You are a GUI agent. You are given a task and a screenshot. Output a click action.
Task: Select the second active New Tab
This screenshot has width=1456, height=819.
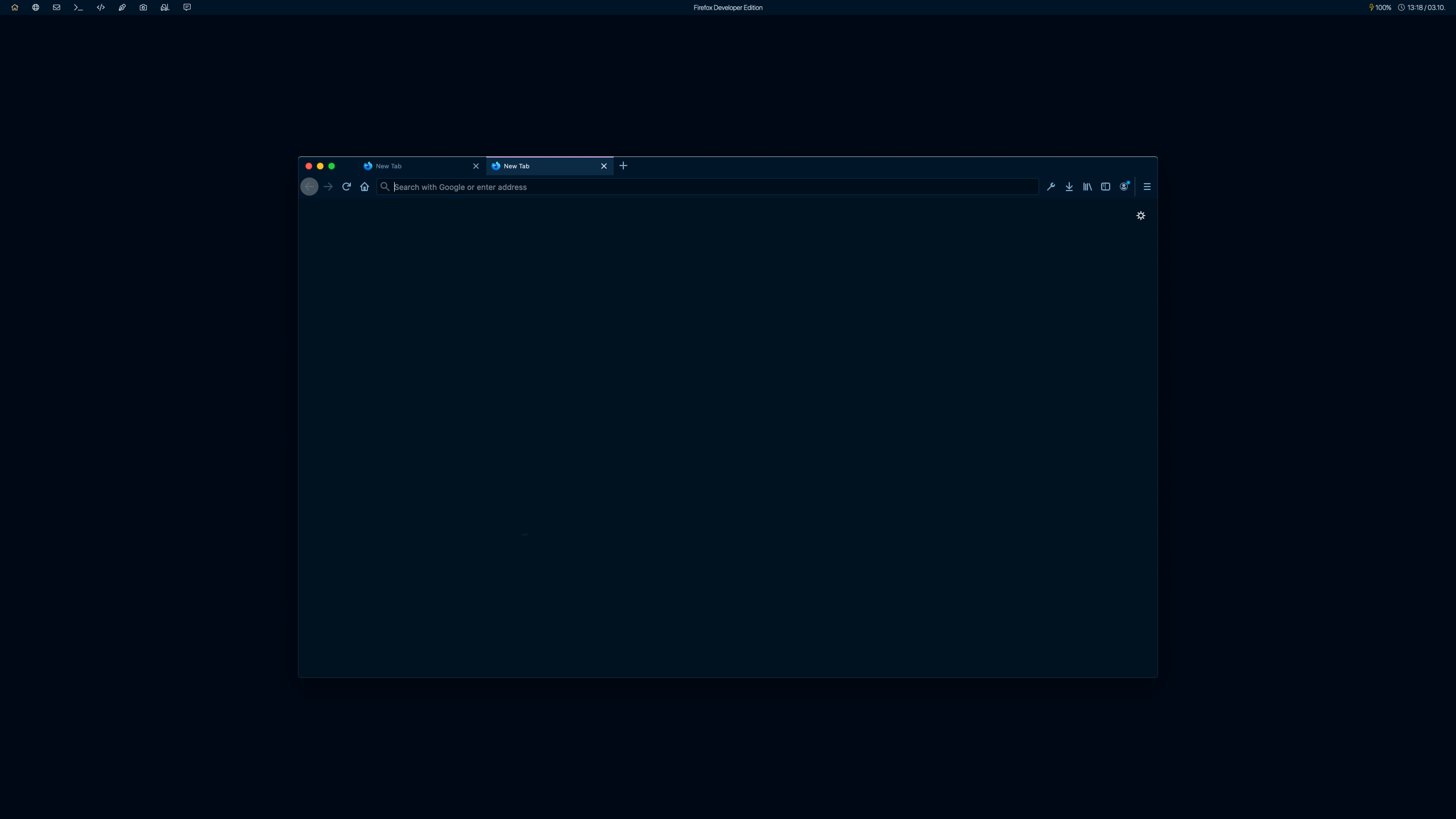click(543, 166)
